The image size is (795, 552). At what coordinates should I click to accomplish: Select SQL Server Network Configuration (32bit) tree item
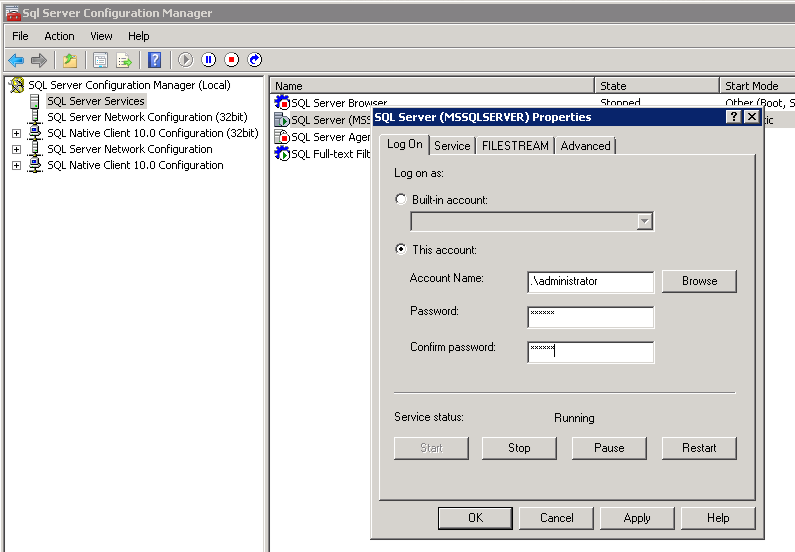(148, 117)
